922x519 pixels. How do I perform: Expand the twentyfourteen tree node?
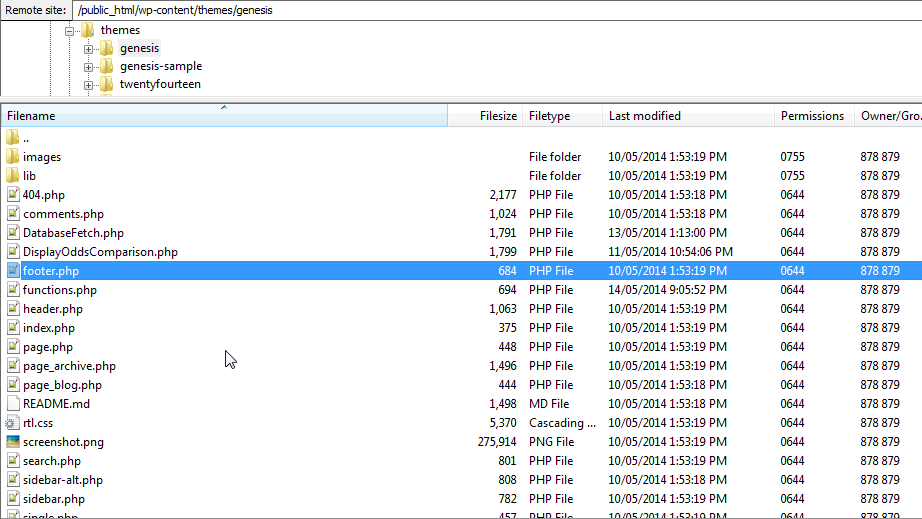coord(89,85)
